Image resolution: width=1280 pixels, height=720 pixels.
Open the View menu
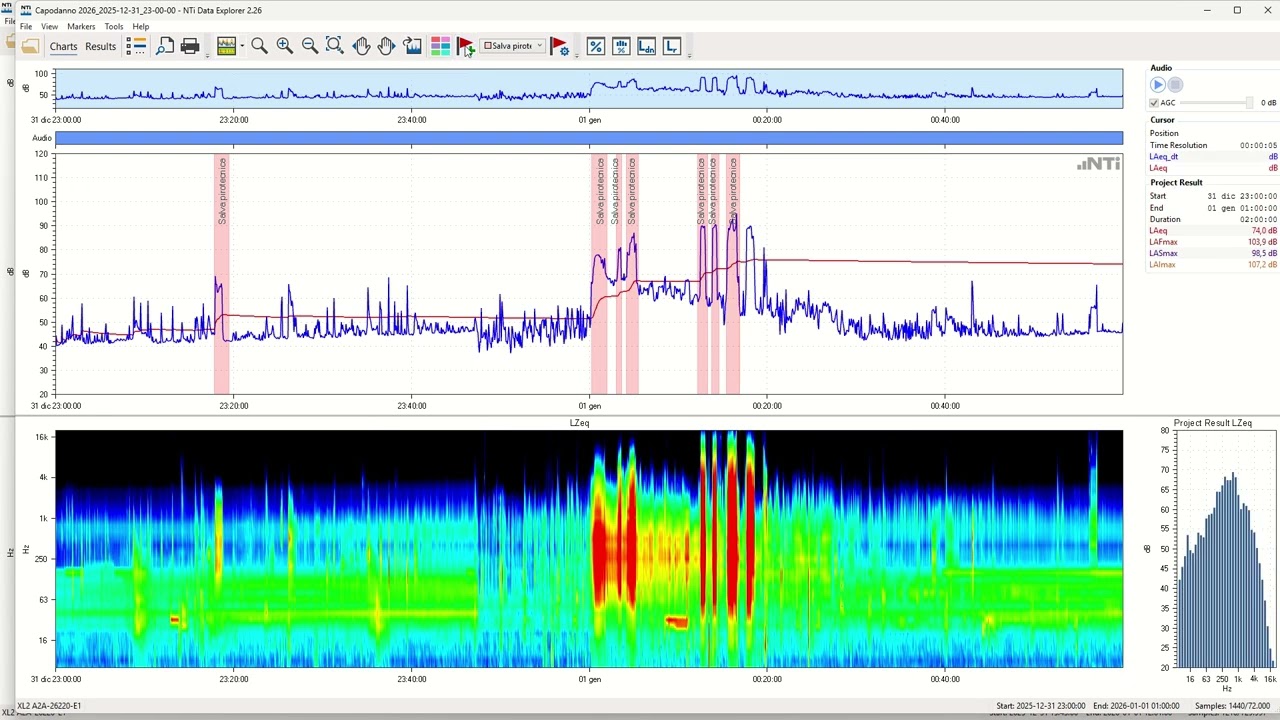[x=49, y=27]
